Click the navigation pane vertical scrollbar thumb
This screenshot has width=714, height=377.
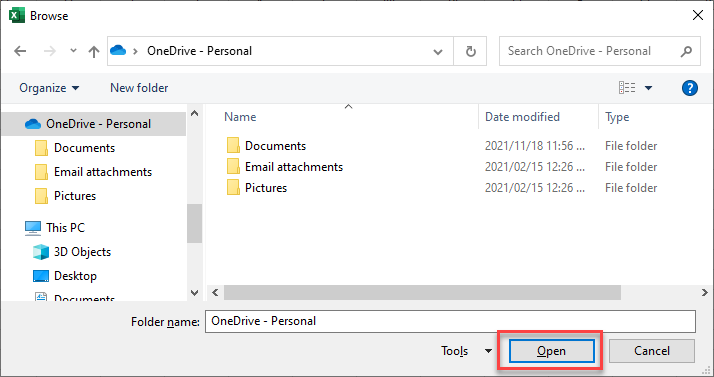tap(194, 224)
